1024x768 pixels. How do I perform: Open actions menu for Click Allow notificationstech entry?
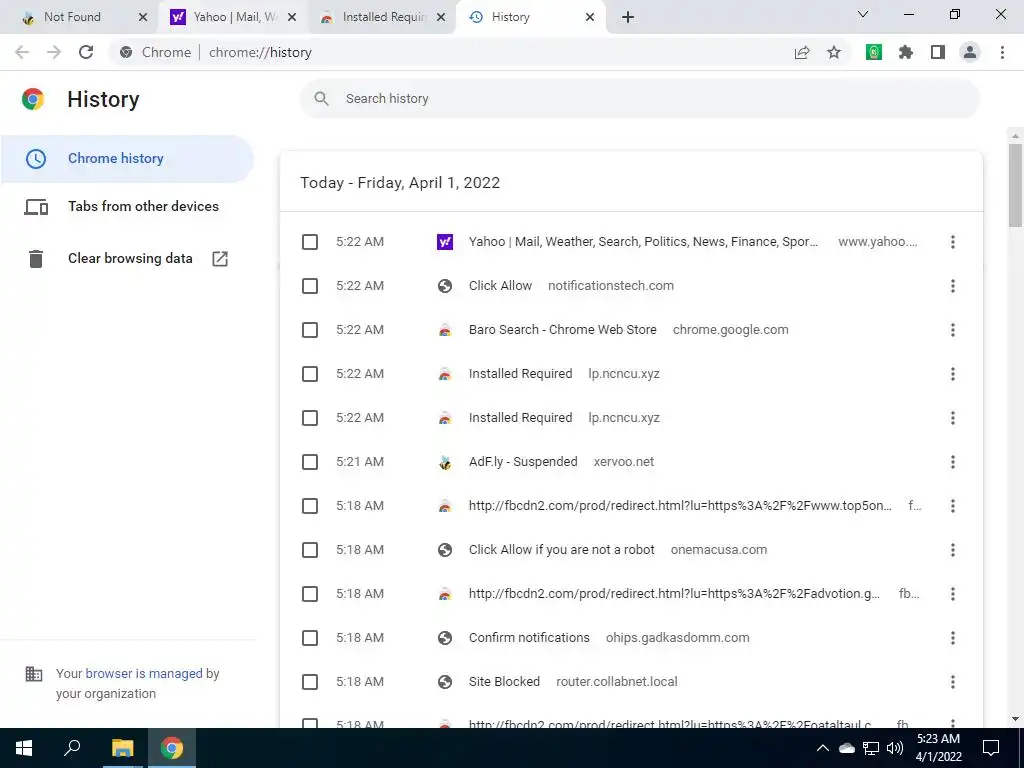(953, 286)
